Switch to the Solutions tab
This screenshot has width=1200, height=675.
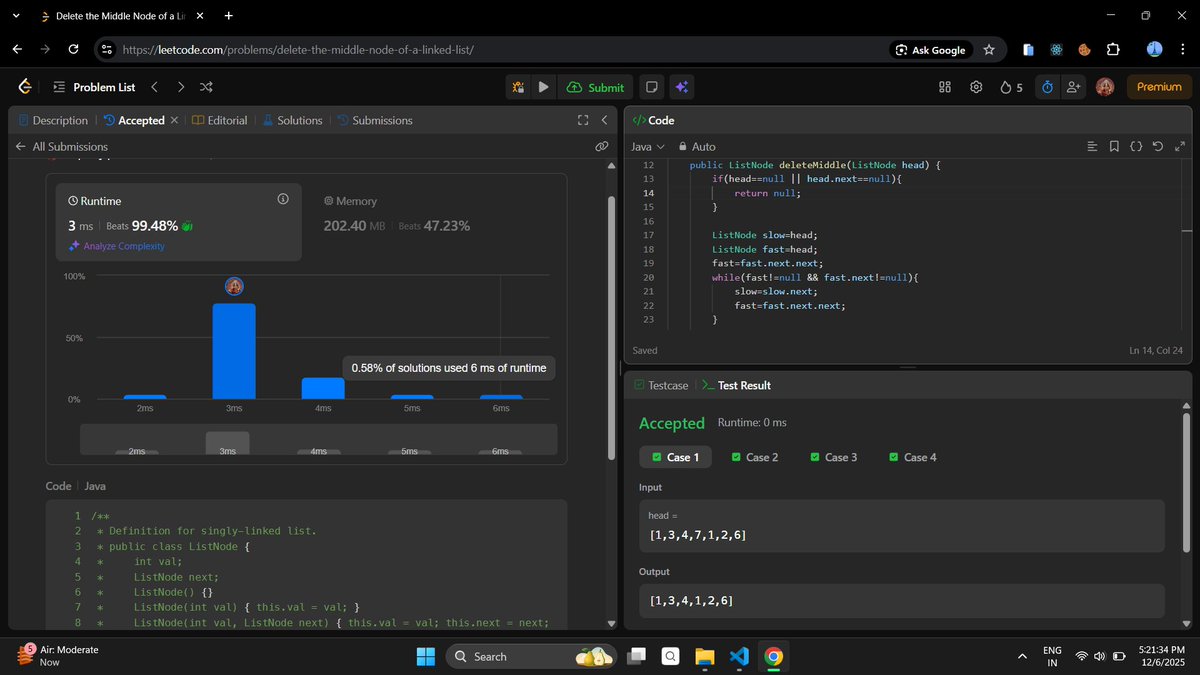coord(292,120)
